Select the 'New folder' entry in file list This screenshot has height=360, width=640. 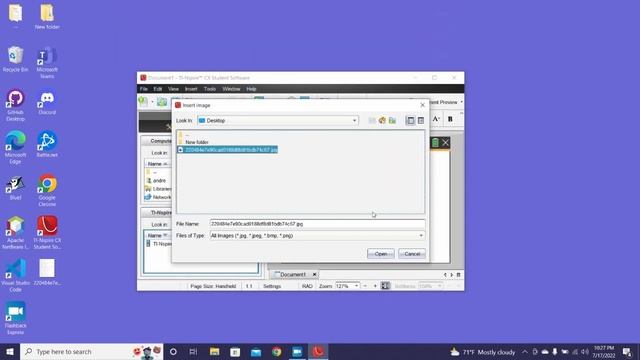193,142
